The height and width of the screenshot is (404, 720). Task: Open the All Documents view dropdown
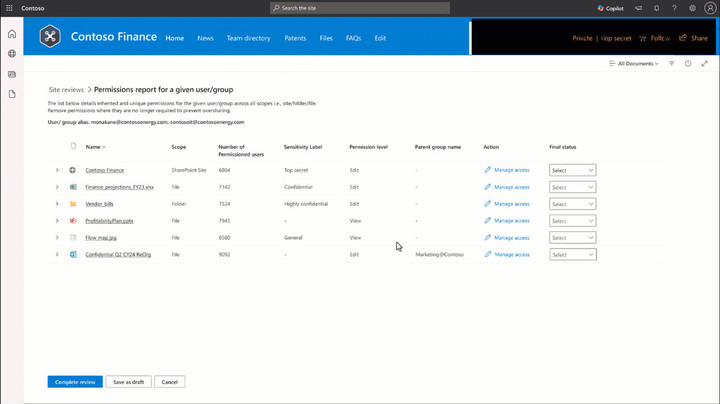pos(634,63)
